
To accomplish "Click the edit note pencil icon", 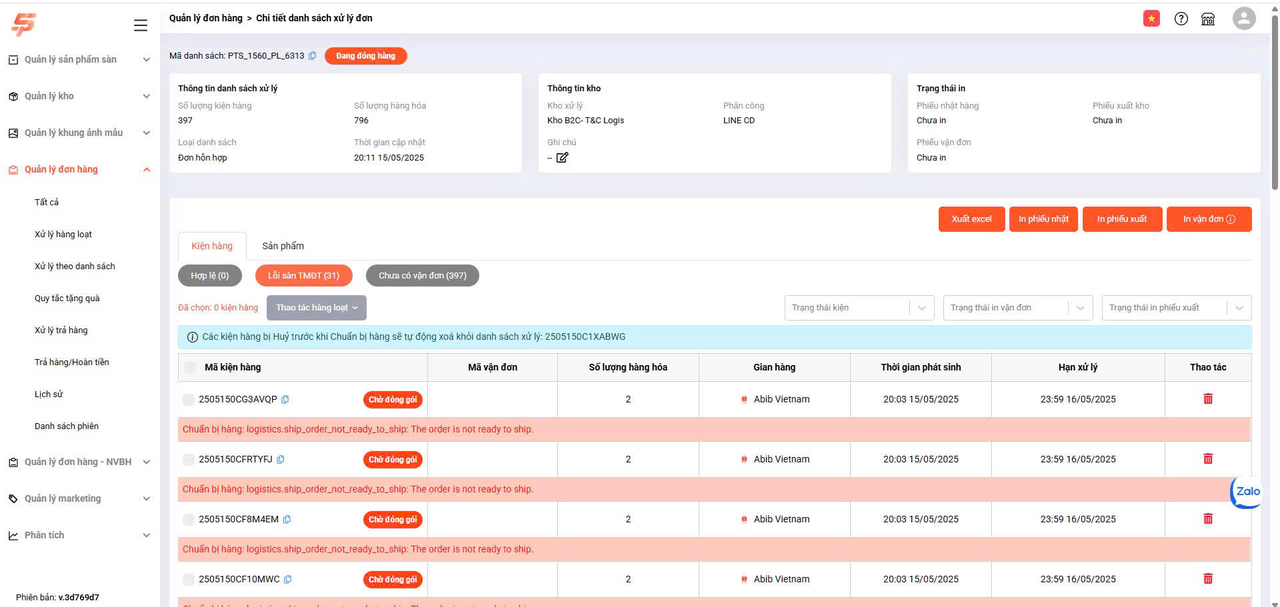I will (562, 158).
